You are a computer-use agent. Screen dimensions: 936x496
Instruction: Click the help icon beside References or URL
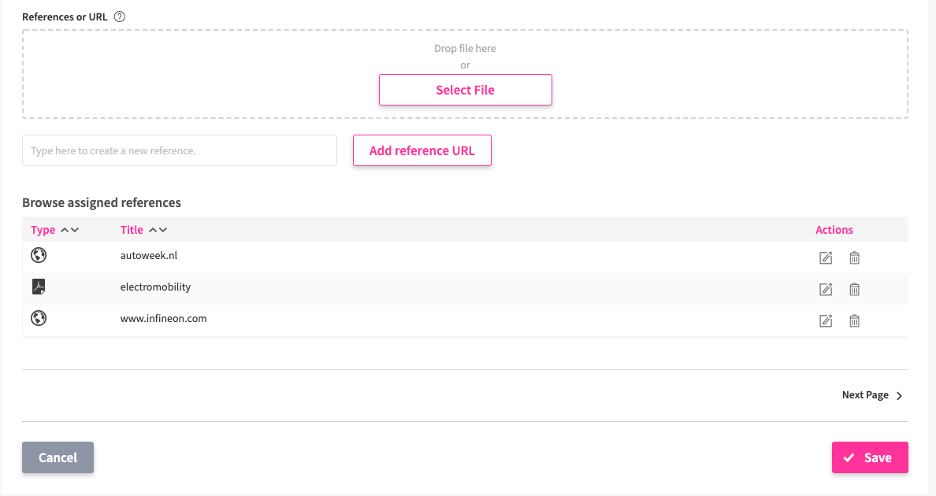click(x=120, y=17)
